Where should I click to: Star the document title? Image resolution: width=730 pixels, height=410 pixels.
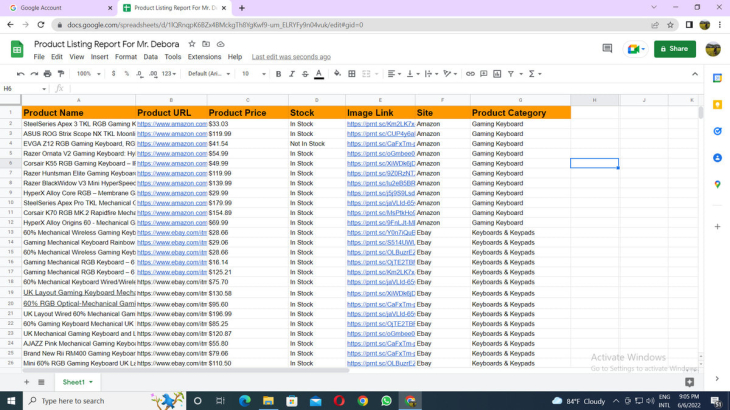tap(192, 44)
